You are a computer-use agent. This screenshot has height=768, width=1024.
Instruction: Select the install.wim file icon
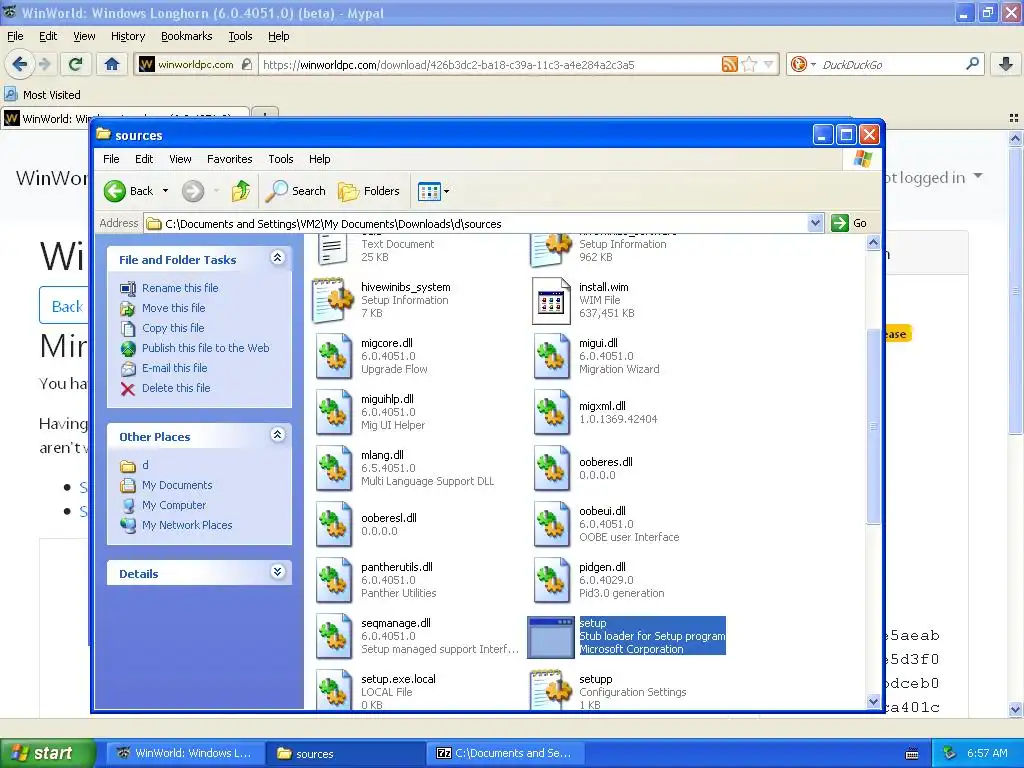click(x=551, y=300)
